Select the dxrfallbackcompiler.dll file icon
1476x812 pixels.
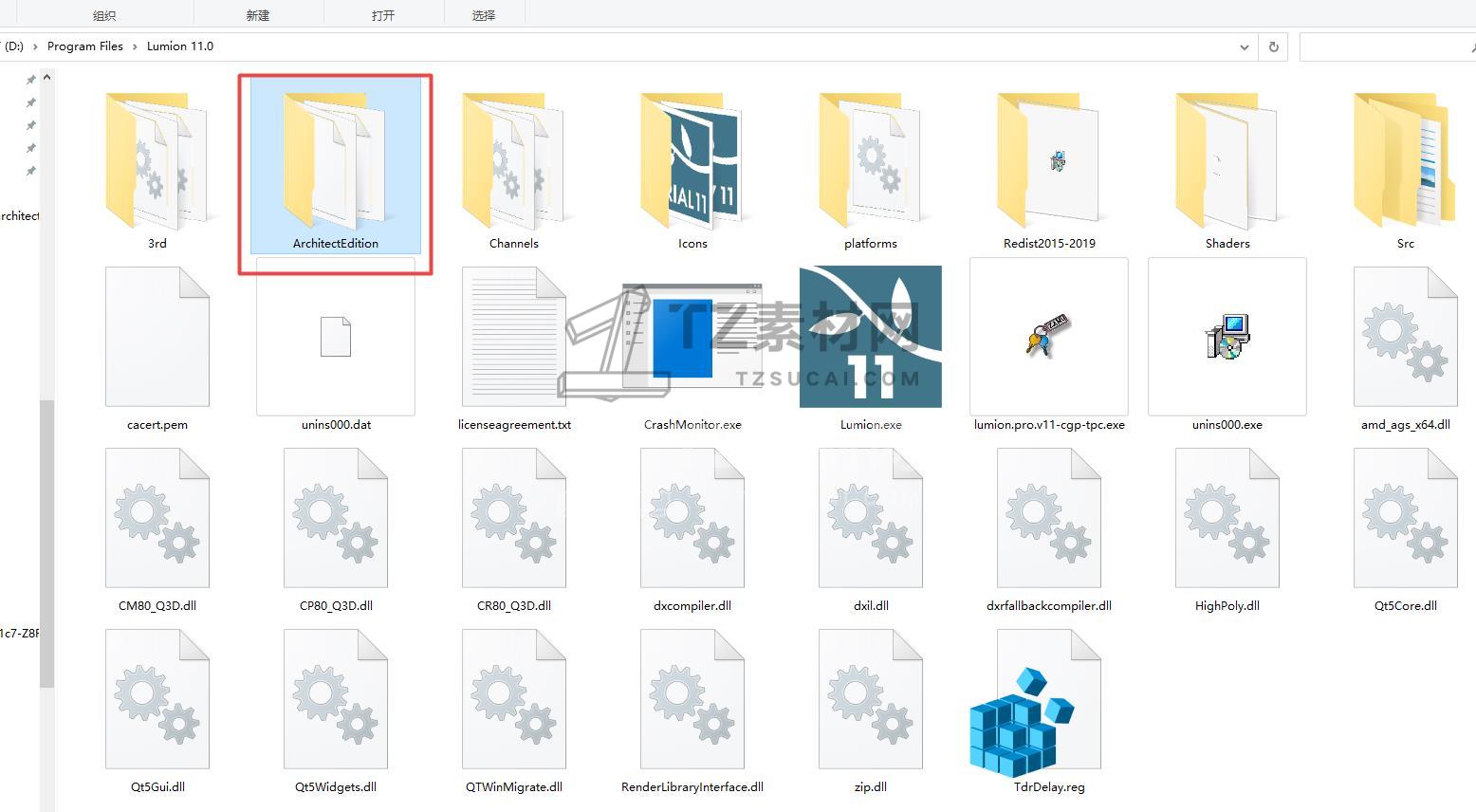click(x=1049, y=518)
